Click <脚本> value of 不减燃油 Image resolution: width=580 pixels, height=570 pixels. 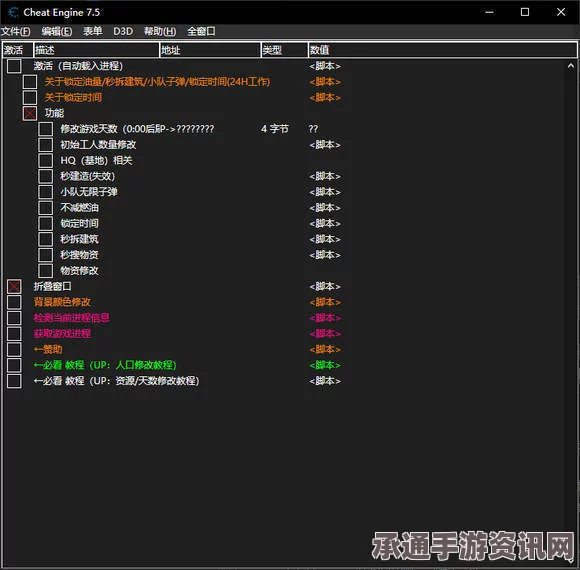tap(325, 208)
